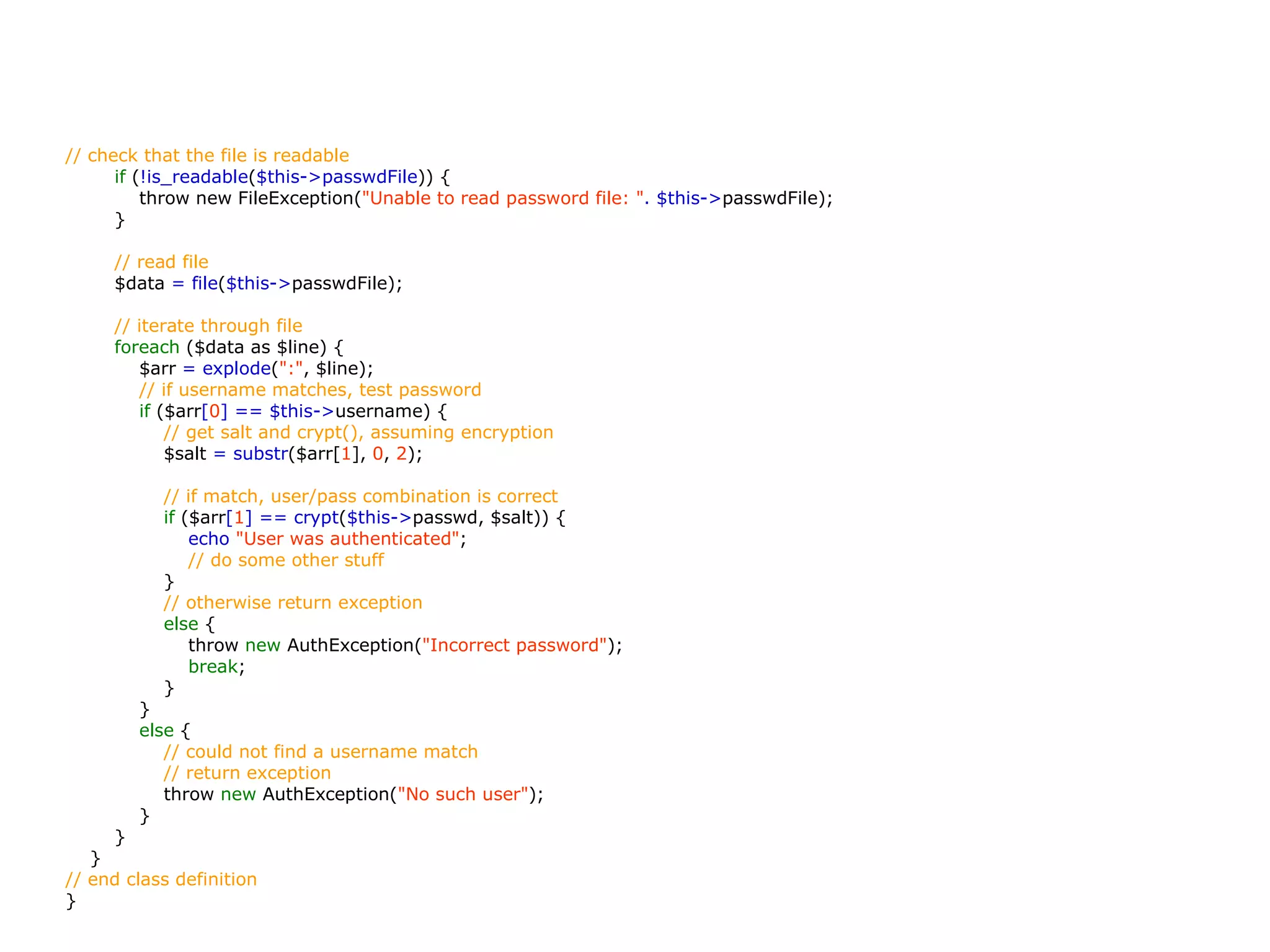Click the 'Unable to read password file' string

(501, 198)
